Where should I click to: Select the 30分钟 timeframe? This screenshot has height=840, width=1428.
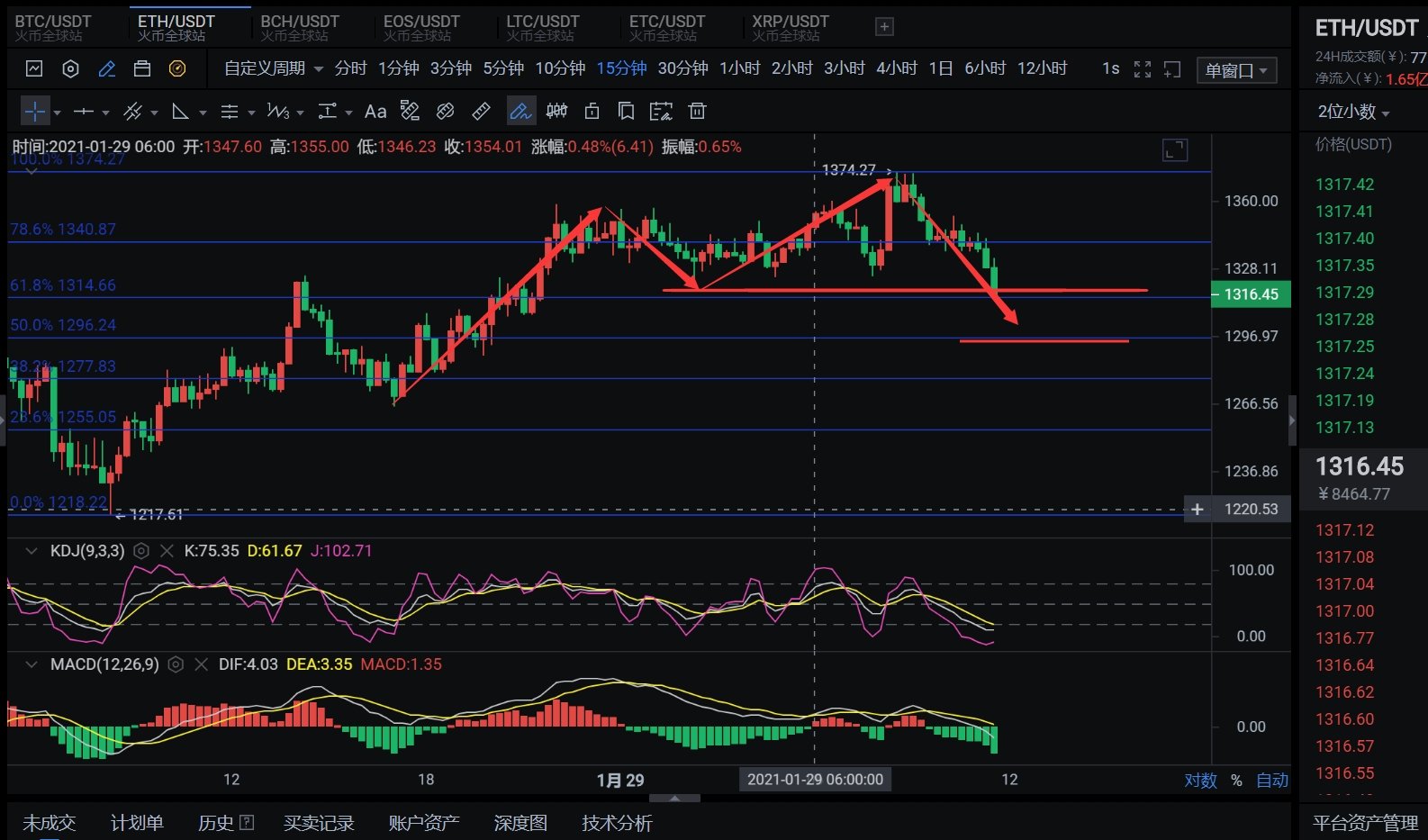point(682,69)
